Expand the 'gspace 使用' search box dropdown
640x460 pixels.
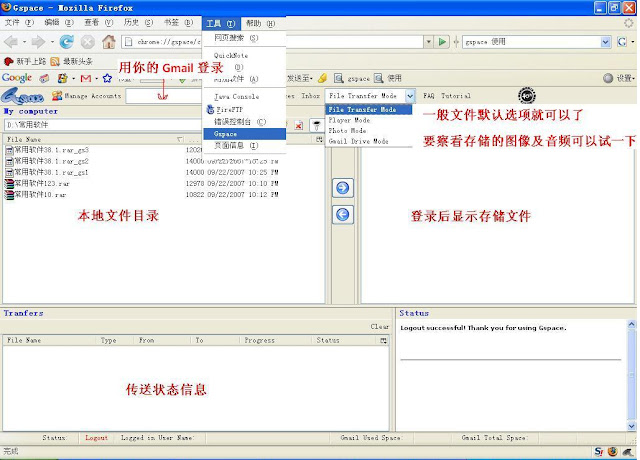pos(605,42)
